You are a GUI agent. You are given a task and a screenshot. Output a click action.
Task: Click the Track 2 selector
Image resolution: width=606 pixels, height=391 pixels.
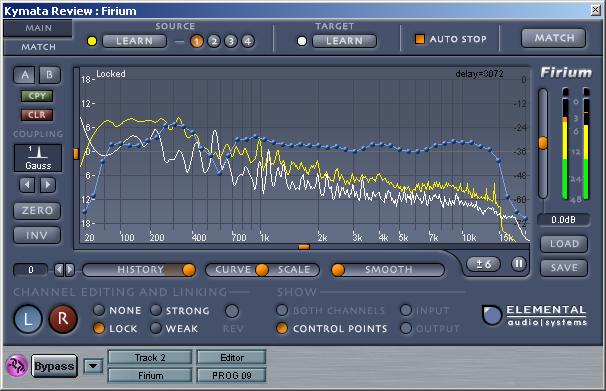point(150,358)
